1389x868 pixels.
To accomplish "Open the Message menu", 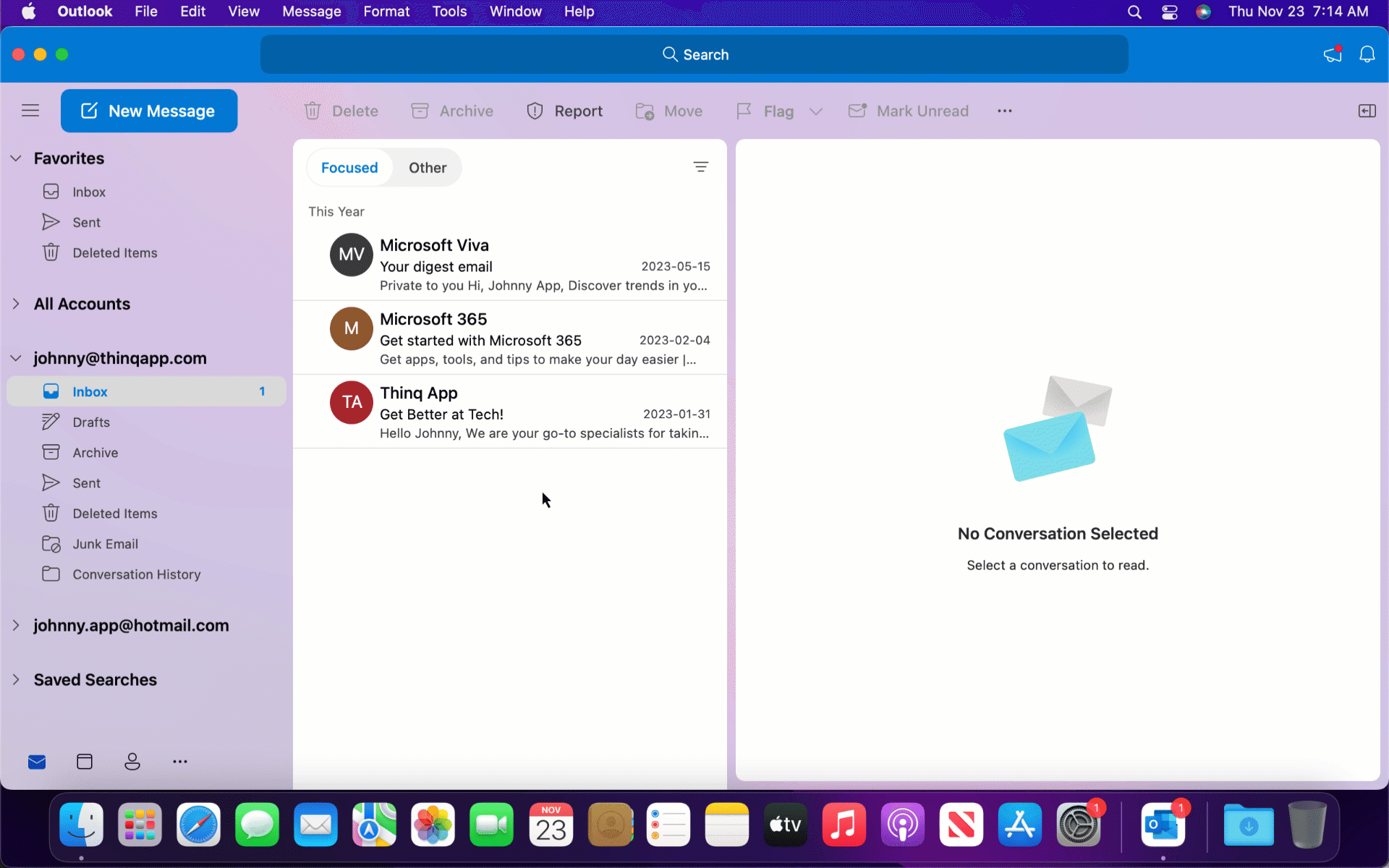I will [312, 12].
